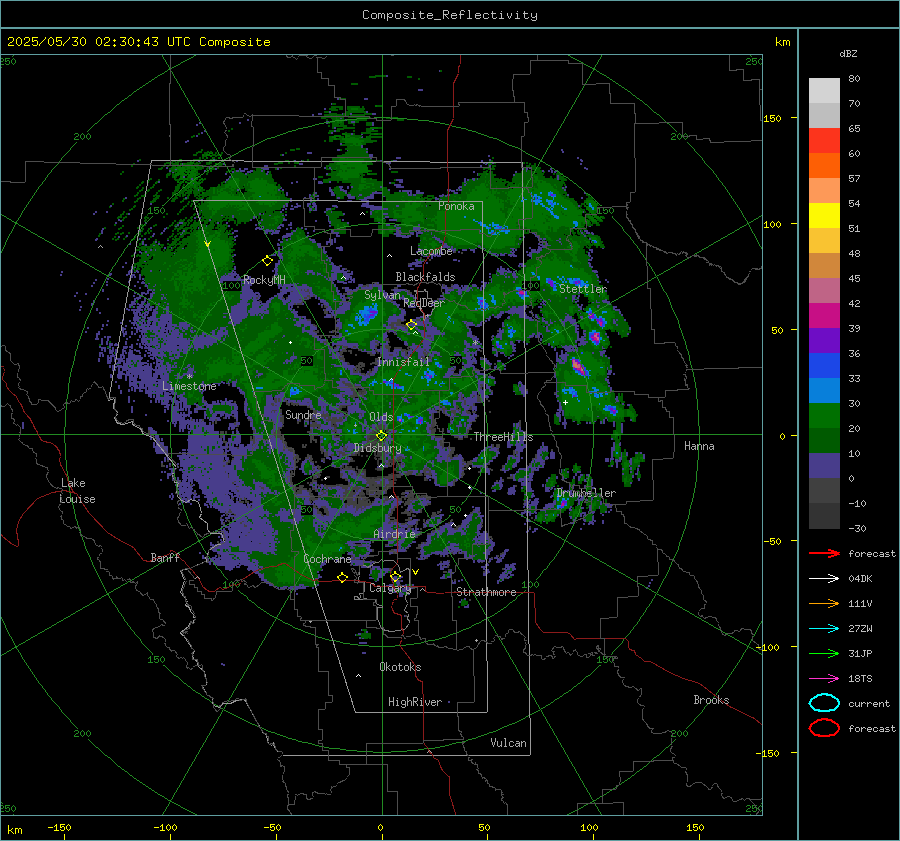
Task: Click the Strathmore town label
Action: (486, 592)
